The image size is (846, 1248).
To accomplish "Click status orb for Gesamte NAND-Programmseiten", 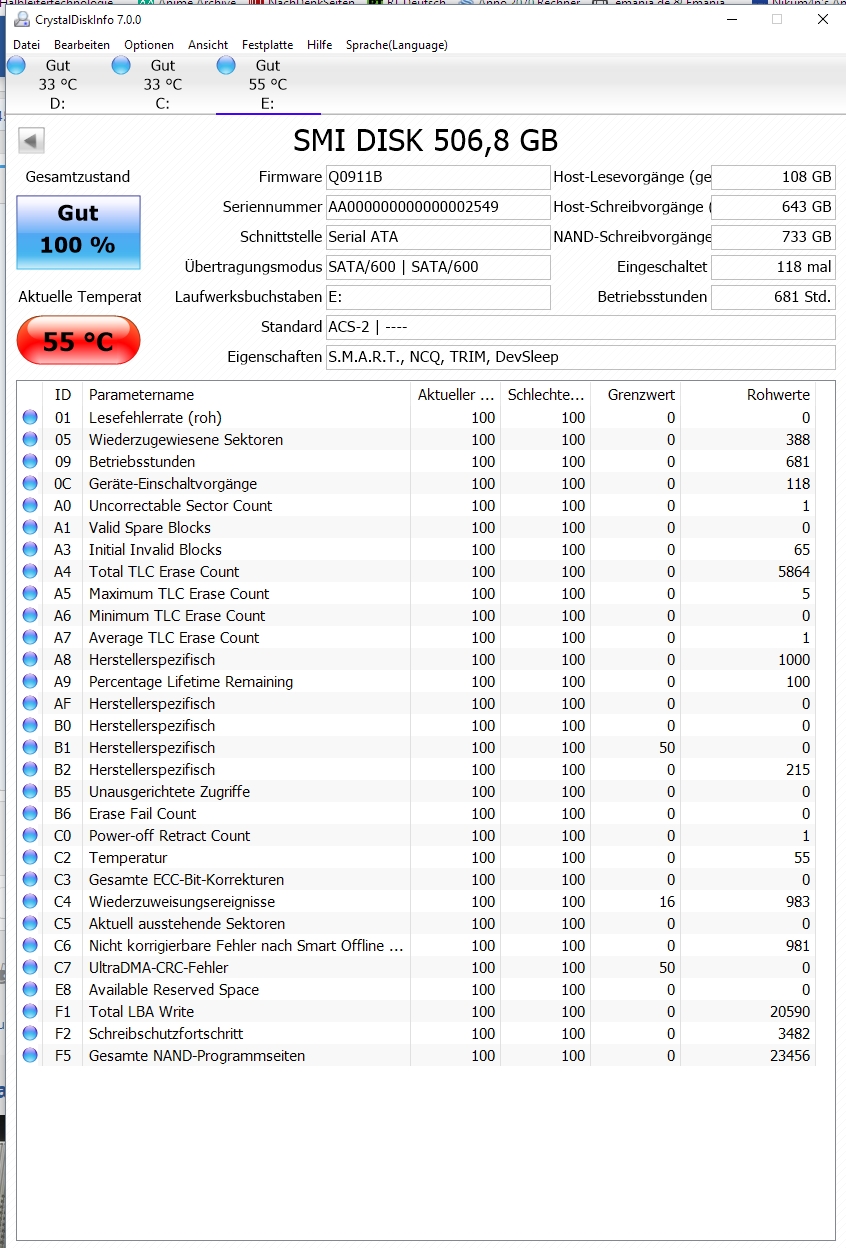I will click(x=30, y=1056).
